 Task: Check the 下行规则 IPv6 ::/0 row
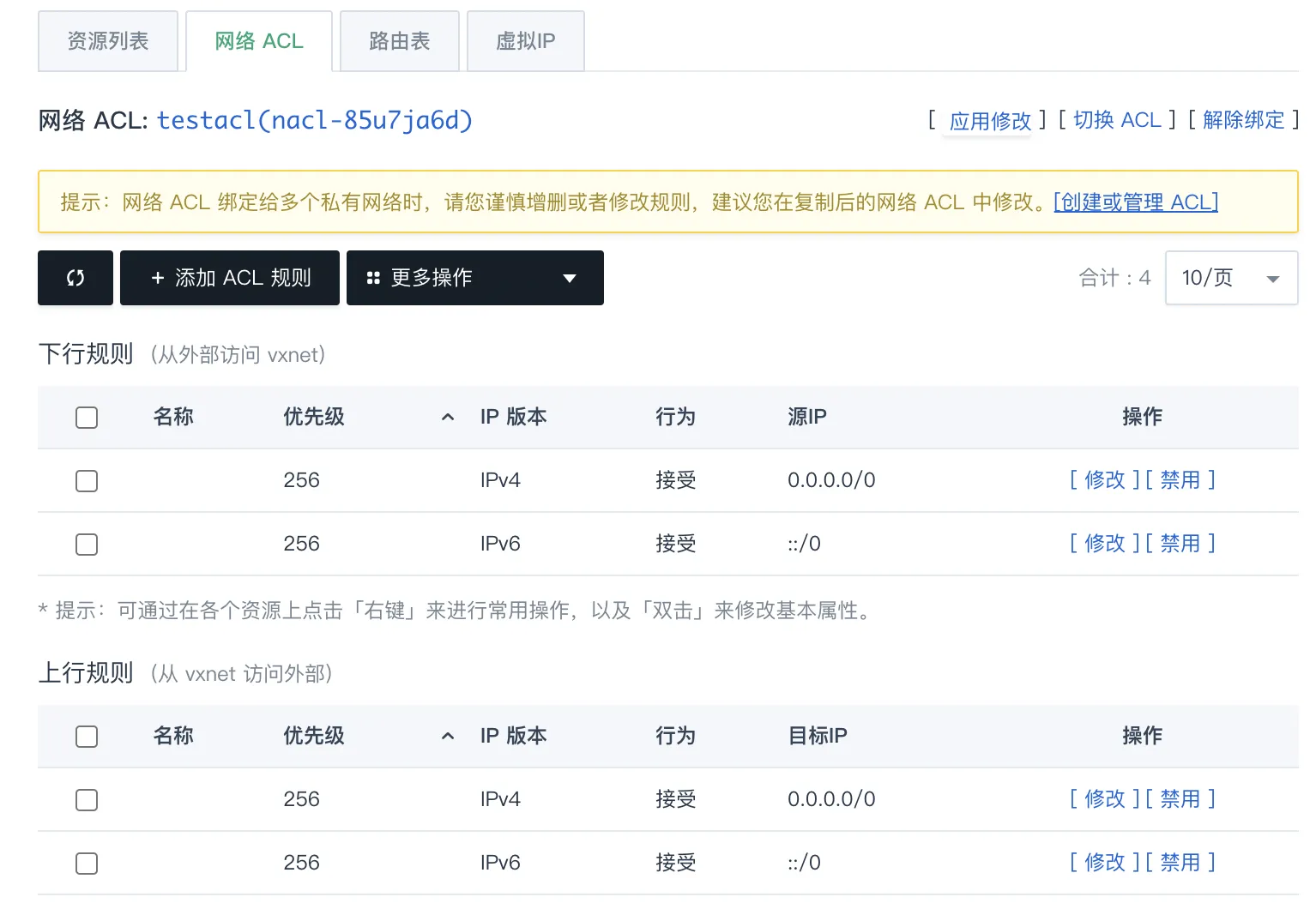[87, 545]
